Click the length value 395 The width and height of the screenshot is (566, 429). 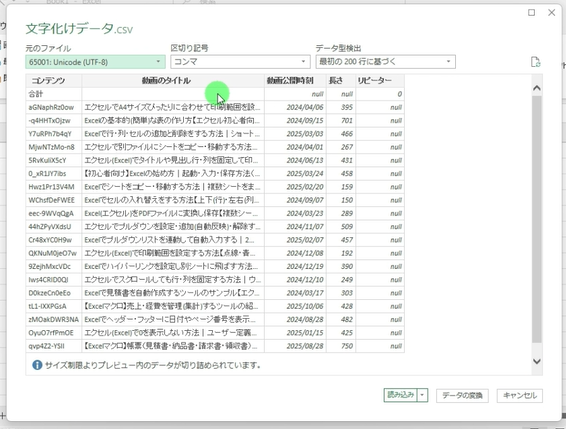(341, 107)
